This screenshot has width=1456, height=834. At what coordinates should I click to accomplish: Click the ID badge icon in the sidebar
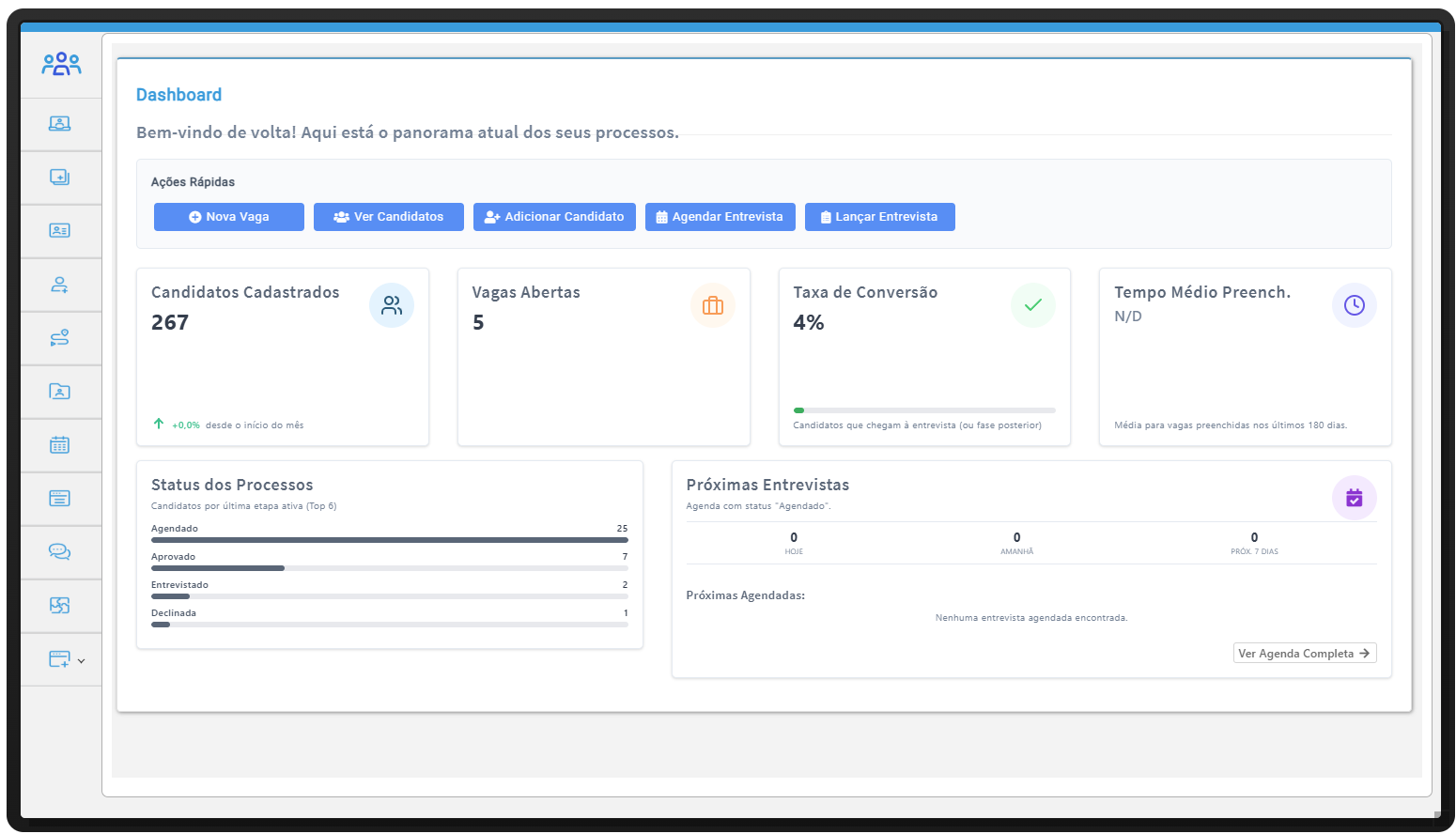(x=60, y=231)
